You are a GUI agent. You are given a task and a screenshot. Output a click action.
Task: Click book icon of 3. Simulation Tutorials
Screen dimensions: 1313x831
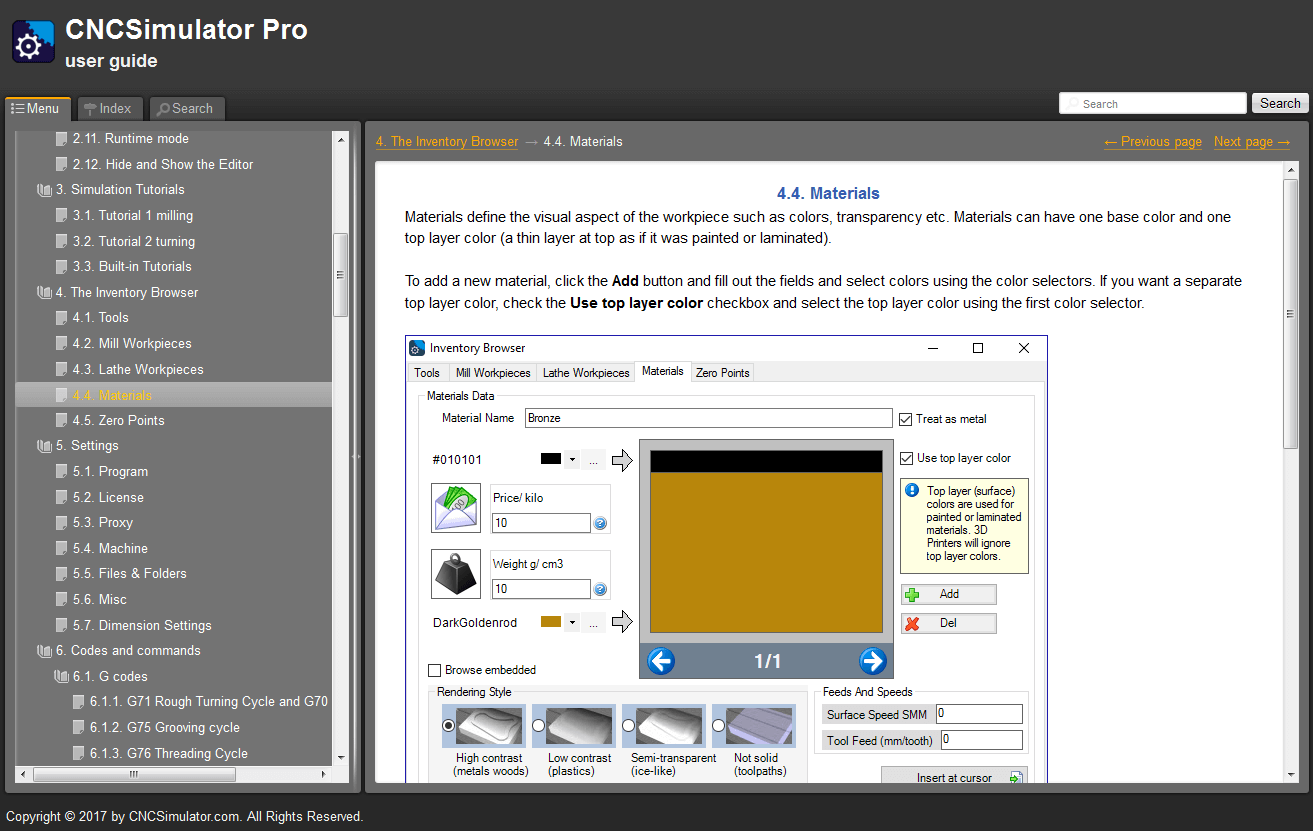[44, 190]
